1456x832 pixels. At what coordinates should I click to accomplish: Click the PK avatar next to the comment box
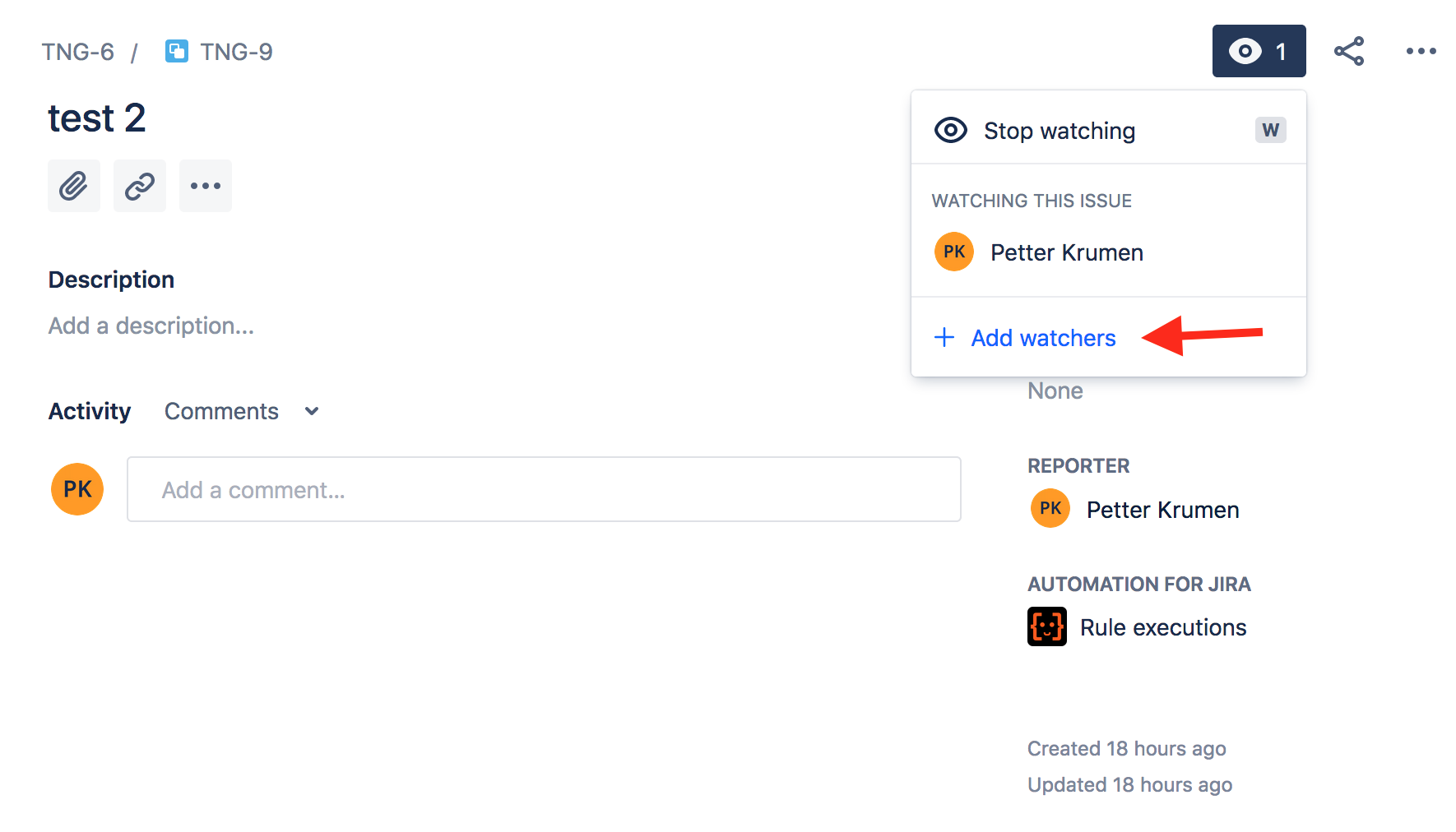coord(77,488)
